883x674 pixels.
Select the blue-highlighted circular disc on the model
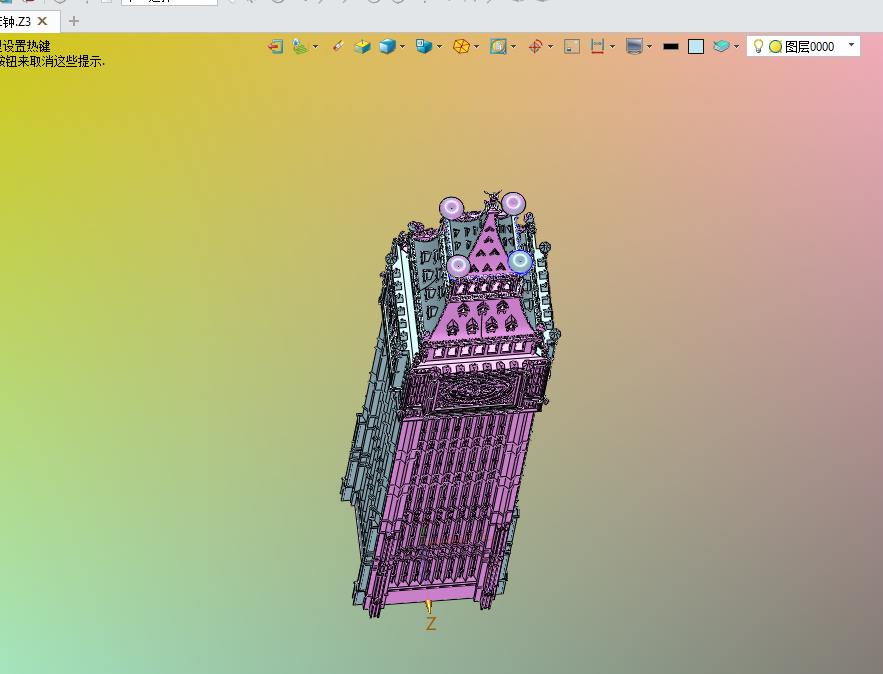tap(520, 262)
